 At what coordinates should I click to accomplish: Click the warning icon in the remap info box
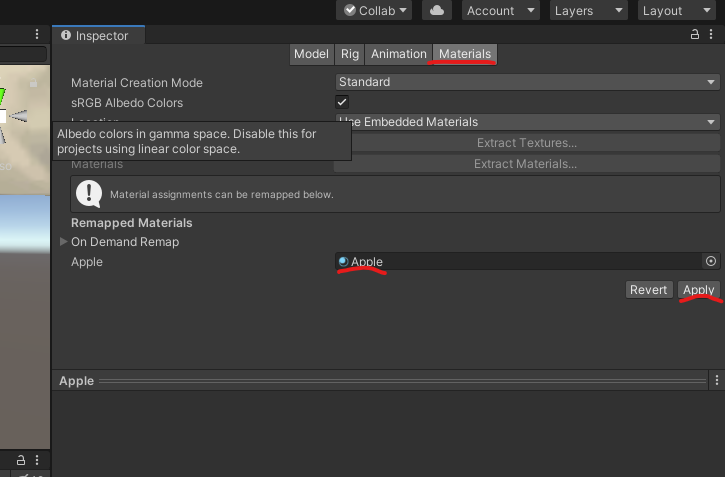click(89, 194)
